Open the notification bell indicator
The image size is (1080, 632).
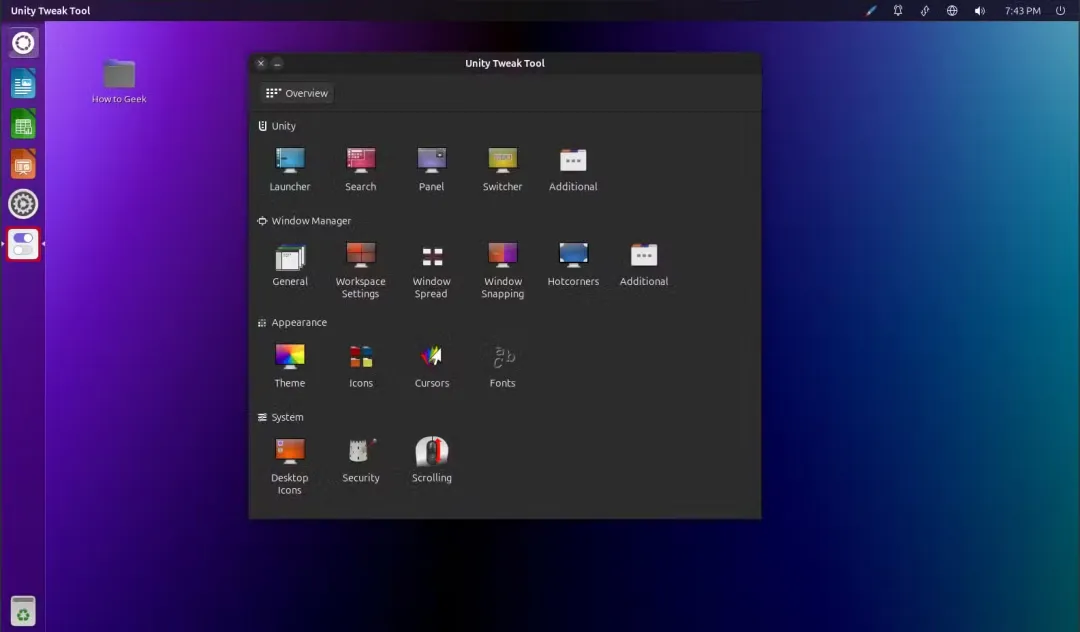coord(898,10)
